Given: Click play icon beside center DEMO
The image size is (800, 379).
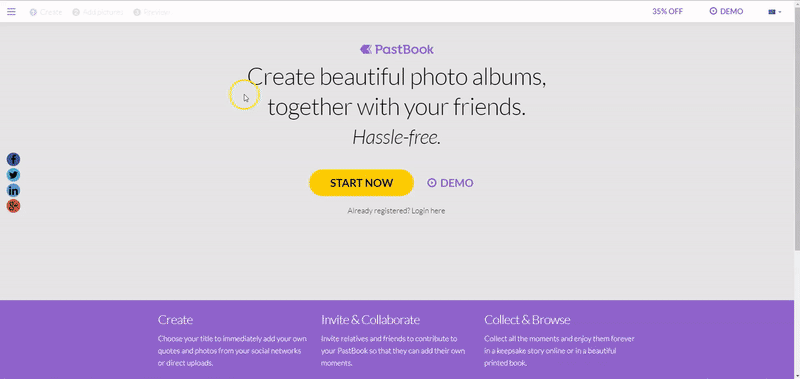Looking at the screenshot, I should point(432,183).
